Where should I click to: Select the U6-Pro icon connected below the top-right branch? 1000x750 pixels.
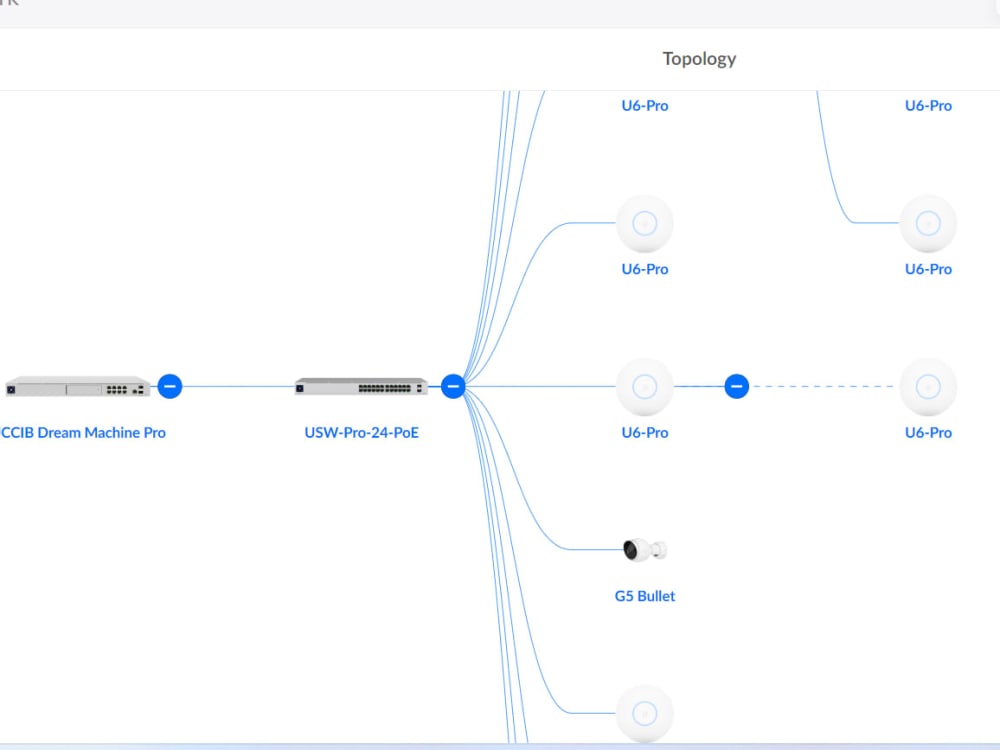tap(928, 222)
